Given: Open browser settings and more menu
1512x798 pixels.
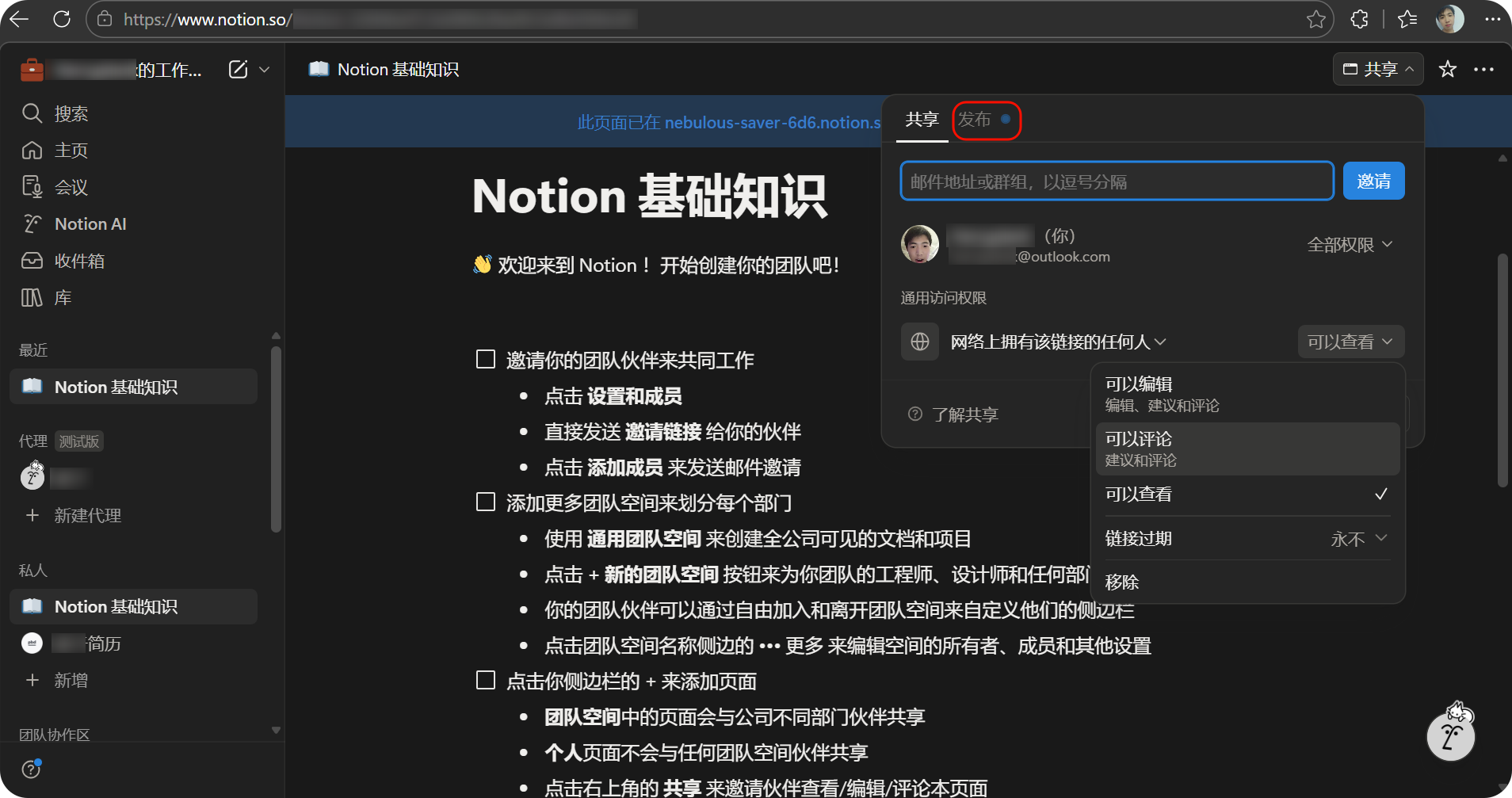Looking at the screenshot, I should click(1492, 19).
